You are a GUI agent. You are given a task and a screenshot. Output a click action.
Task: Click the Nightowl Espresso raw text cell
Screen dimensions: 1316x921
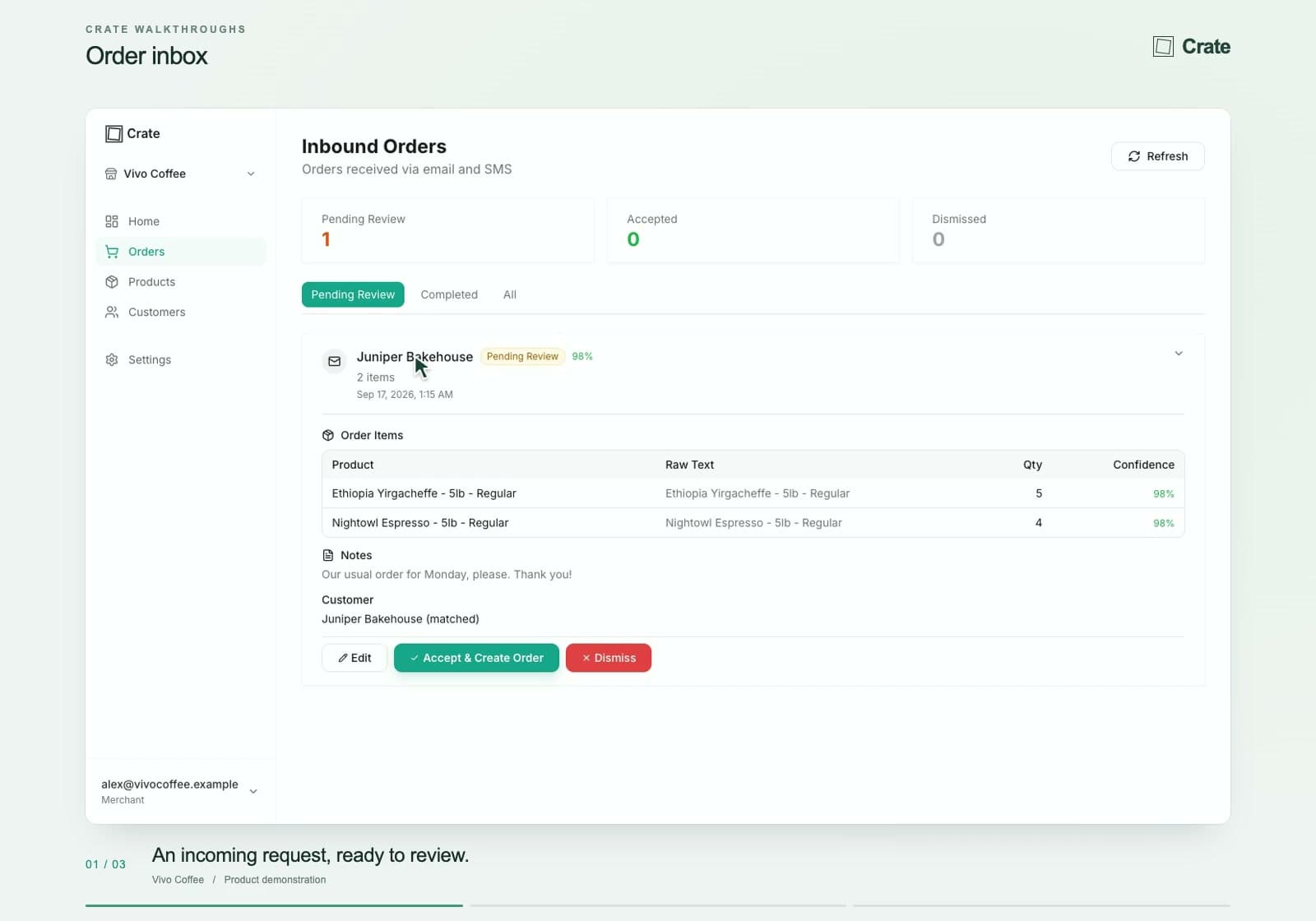pyautogui.click(x=753, y=523)
